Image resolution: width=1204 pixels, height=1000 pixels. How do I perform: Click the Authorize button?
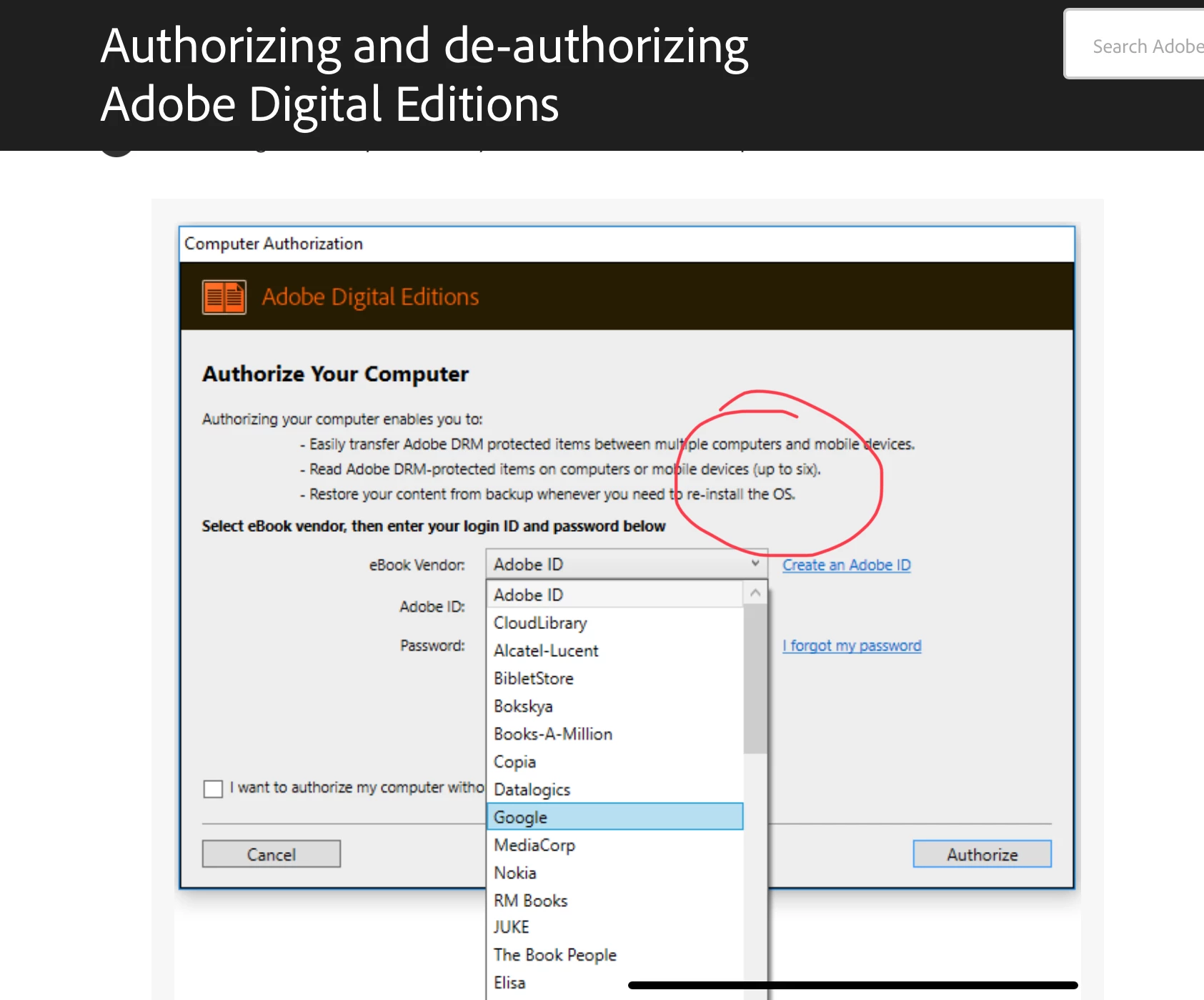(x=982, y=854)
